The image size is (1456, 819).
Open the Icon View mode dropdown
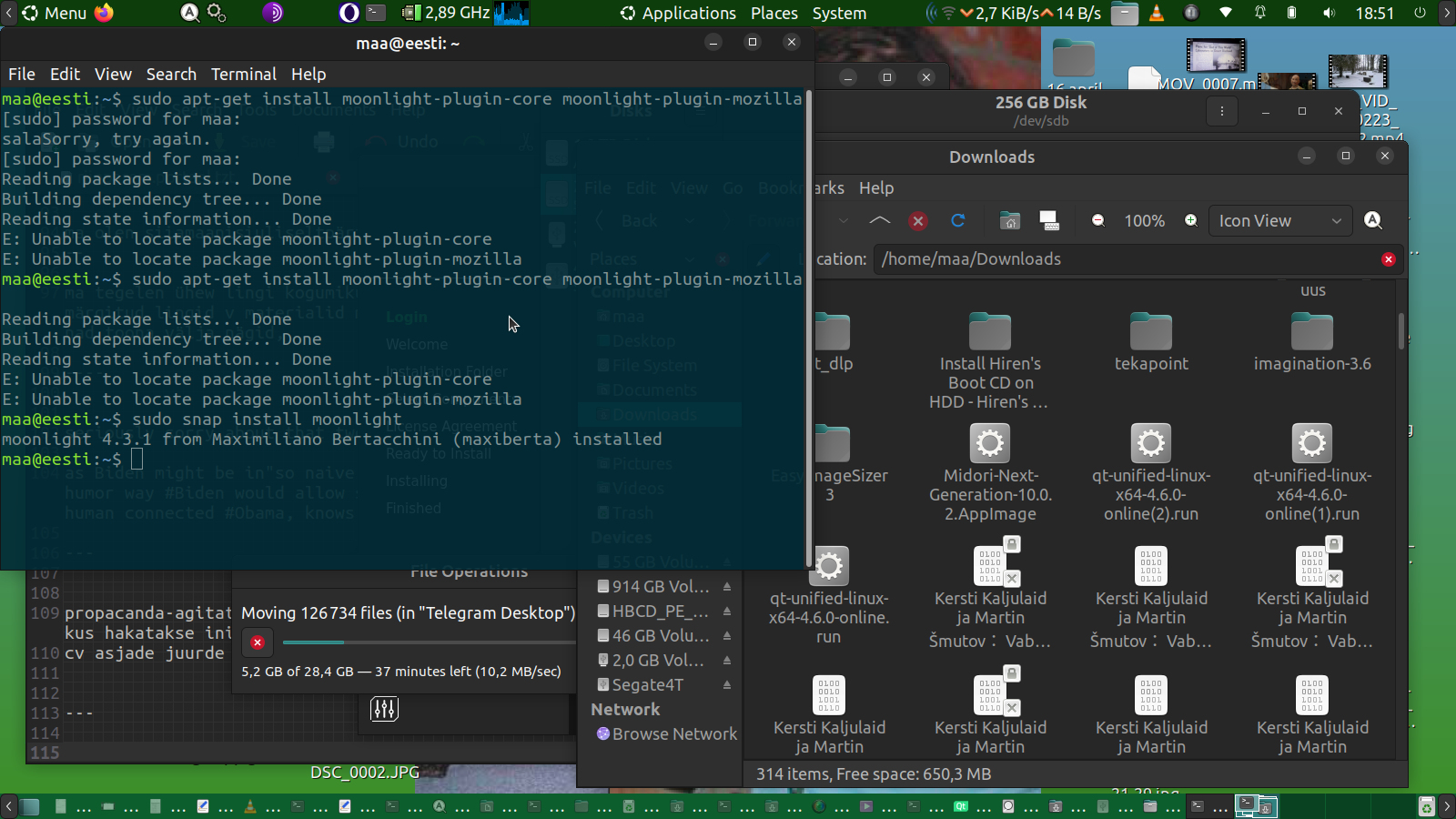pyautogui.click(x=1279, y=221)
